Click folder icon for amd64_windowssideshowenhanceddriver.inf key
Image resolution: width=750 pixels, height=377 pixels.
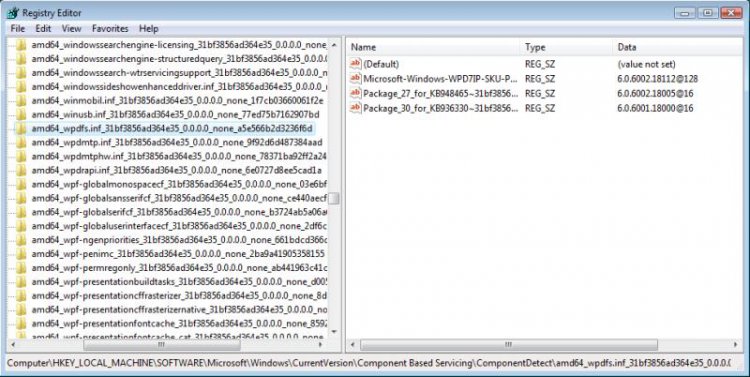coord(21,87)
